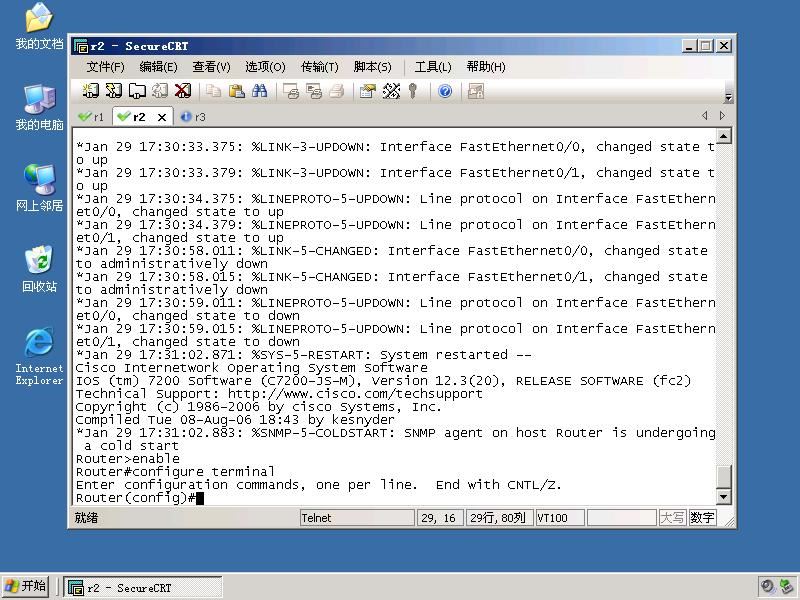800x600 pixels.
Task: Switch to the r1 session tab
Action: [91, 117]
